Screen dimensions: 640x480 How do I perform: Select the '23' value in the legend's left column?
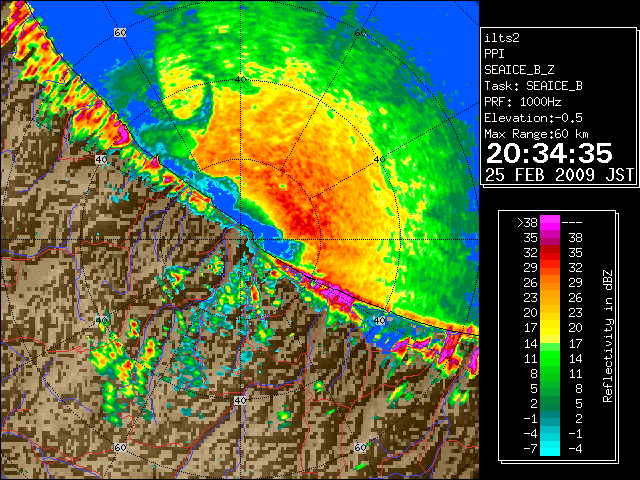click(531, 298)
